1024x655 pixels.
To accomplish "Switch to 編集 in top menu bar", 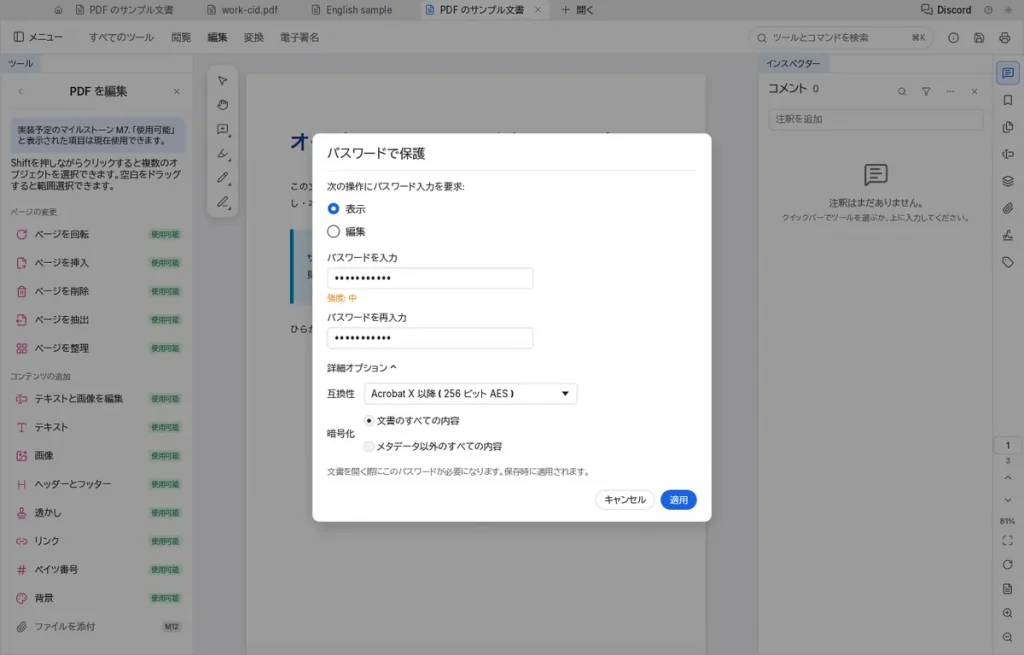I will tap(217, 37).
